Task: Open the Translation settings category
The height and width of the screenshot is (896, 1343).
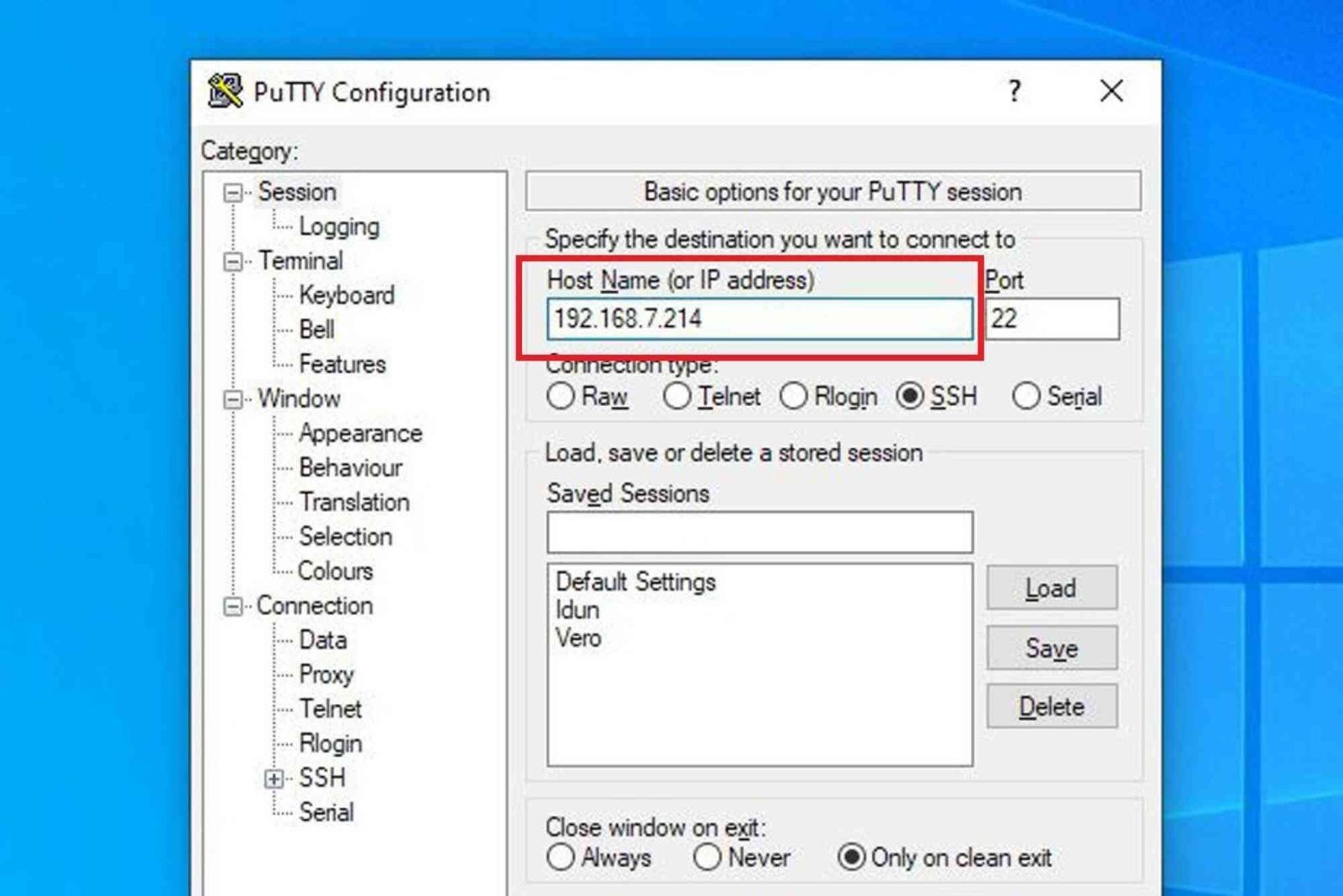Action: click(x=354, y=503)
